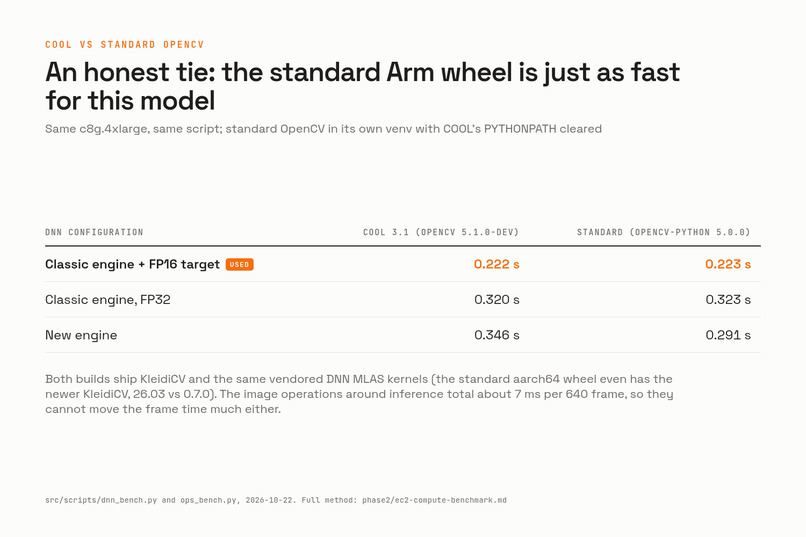The width and height of the screenshot is (806, 537).
Task: Click the 0.346 s cell
Action: click(x=497, y=335)
